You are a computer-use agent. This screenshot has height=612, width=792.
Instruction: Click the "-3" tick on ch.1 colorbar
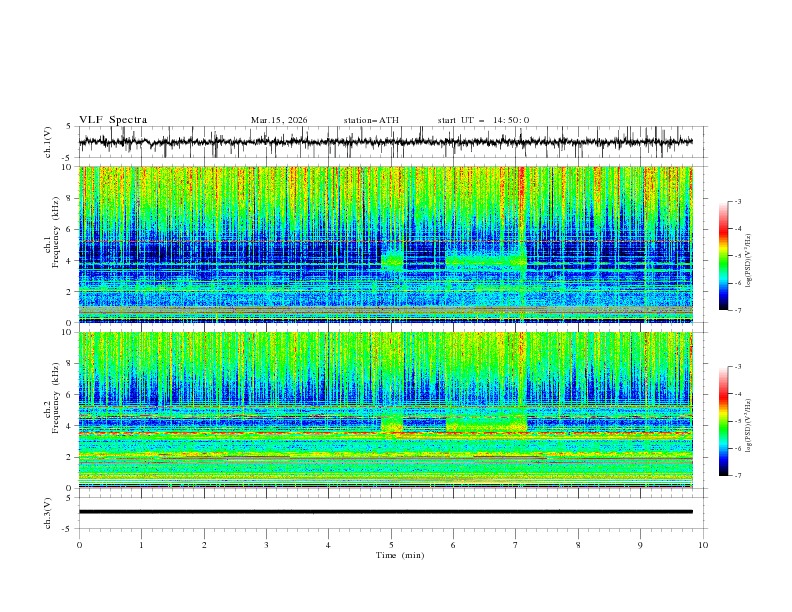(737, 201)
